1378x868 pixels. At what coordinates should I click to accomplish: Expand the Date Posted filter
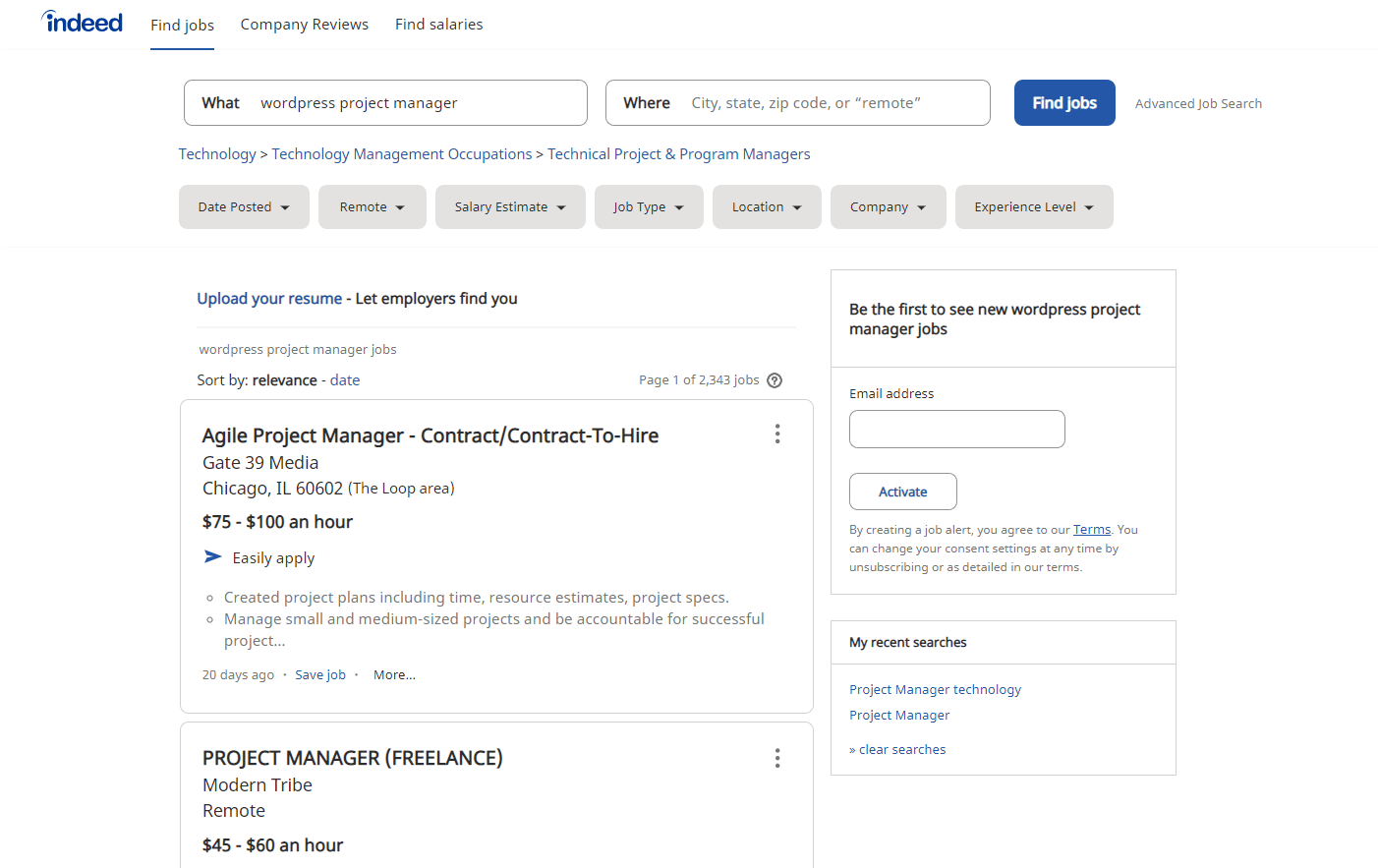244,207
